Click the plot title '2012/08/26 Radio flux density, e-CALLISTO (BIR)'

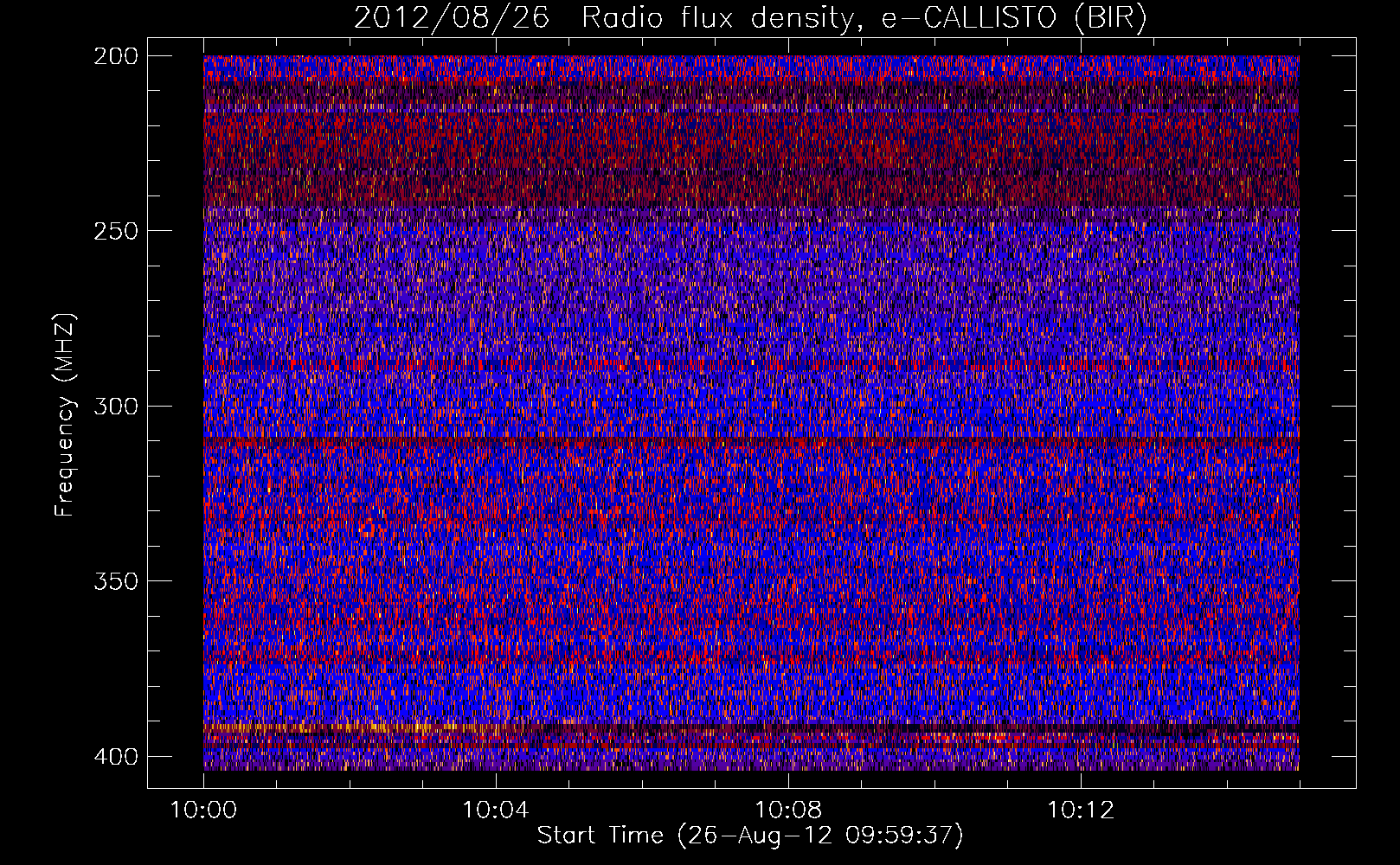point(750,18)
